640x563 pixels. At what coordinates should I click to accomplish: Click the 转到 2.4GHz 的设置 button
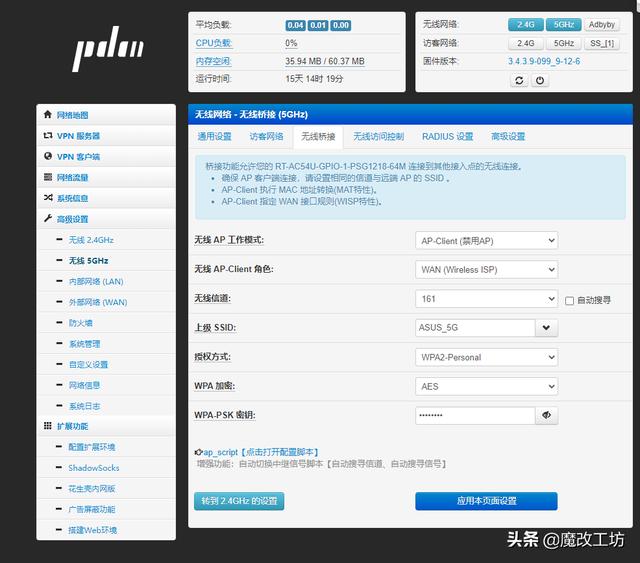[239, 501]
